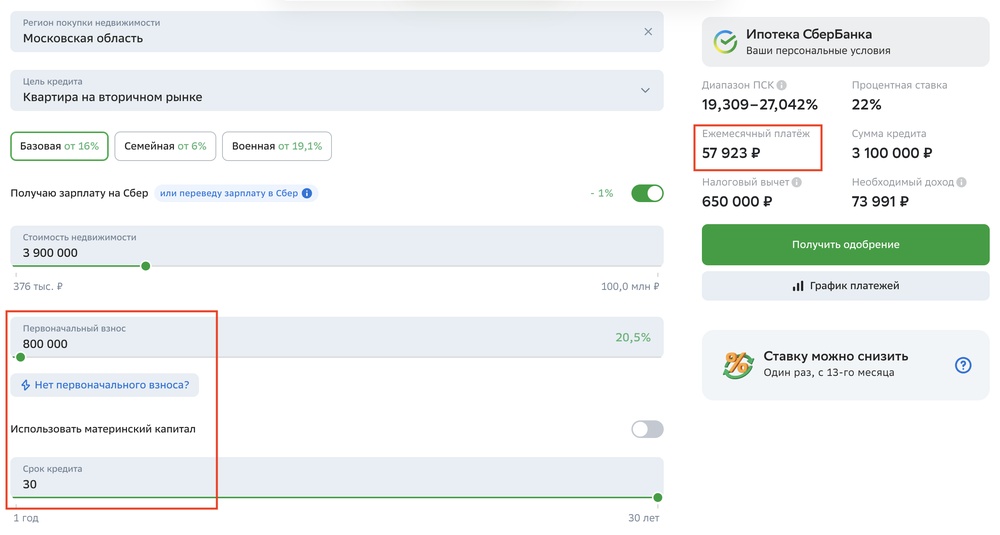Click the info icon next to Налоговый вычет
The width and height of the screenshot is (1000, 535).
pyautogui.click(x=797, y=183)
